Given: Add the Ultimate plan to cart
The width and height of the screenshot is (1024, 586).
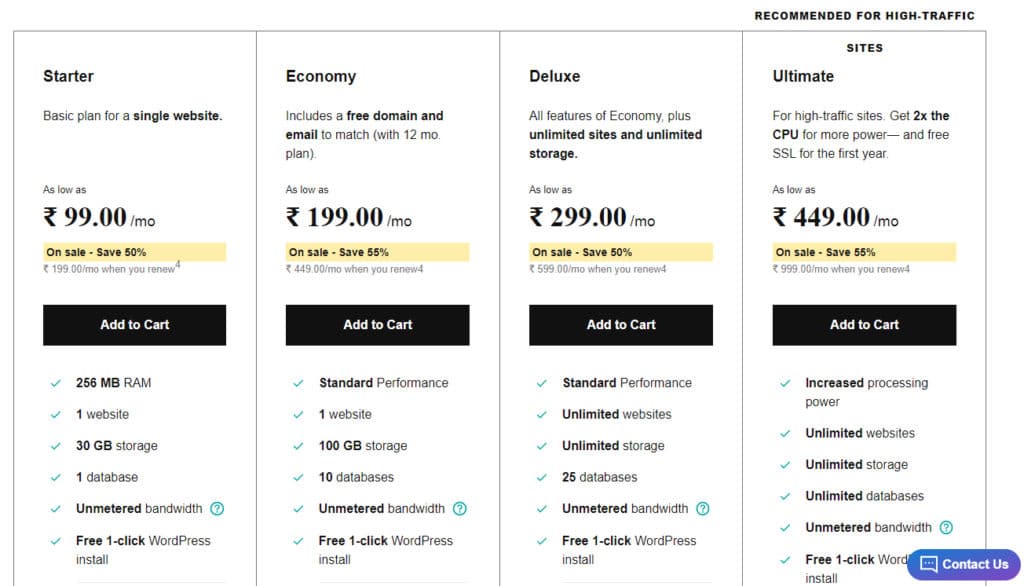Looking at the screenshot, I should 864,325.
